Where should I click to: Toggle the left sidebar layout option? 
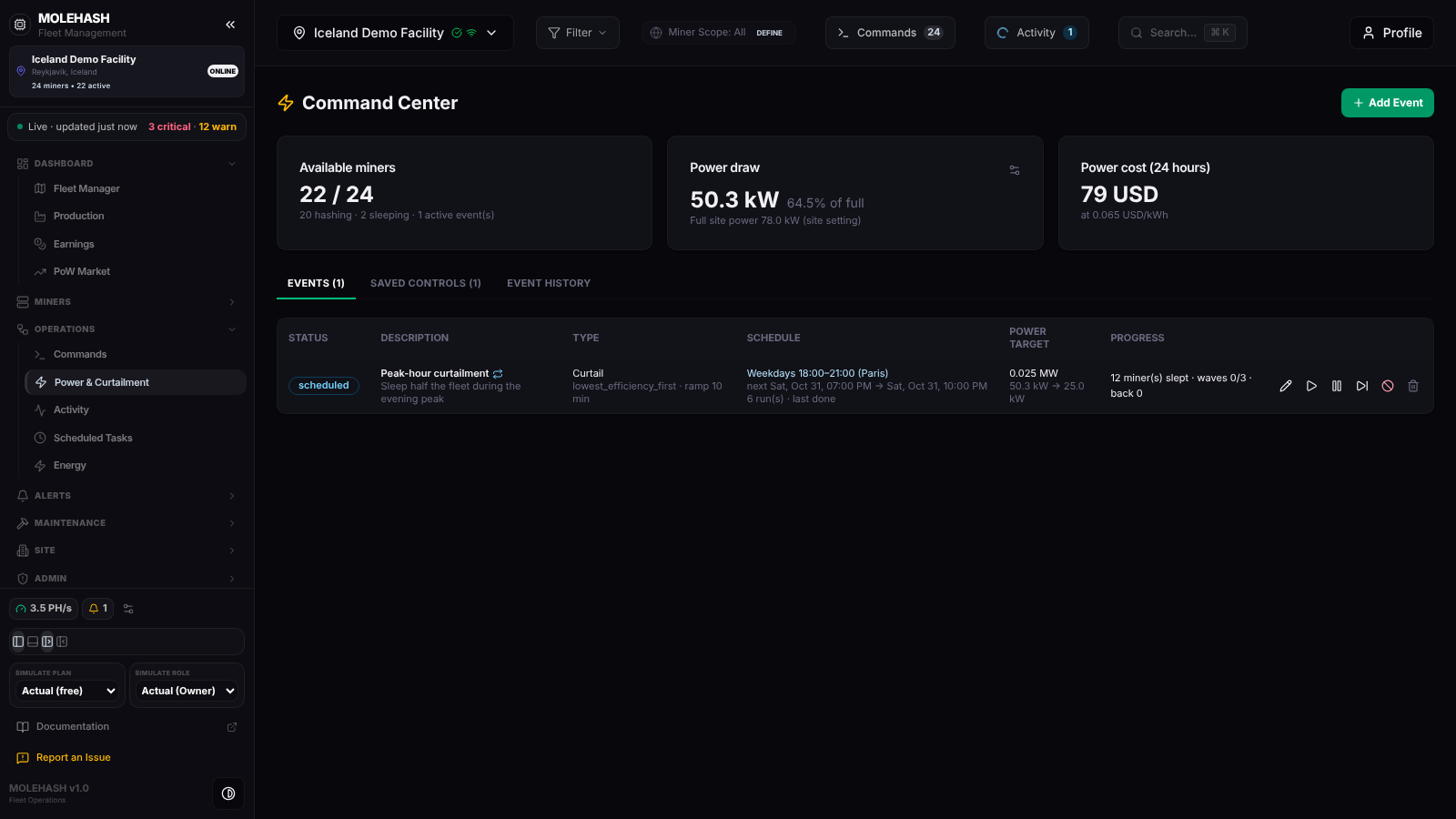point(18,642)
